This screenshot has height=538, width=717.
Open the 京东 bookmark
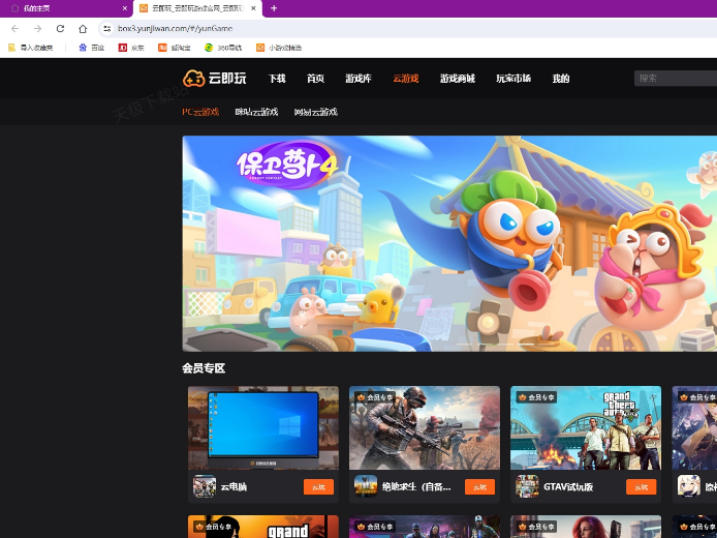(x=131, y=48)
